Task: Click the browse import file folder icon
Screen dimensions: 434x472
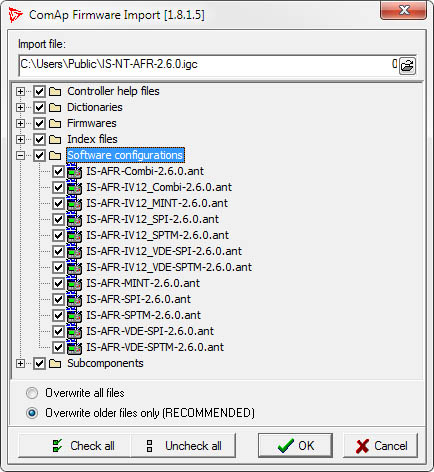Action: 407,66
